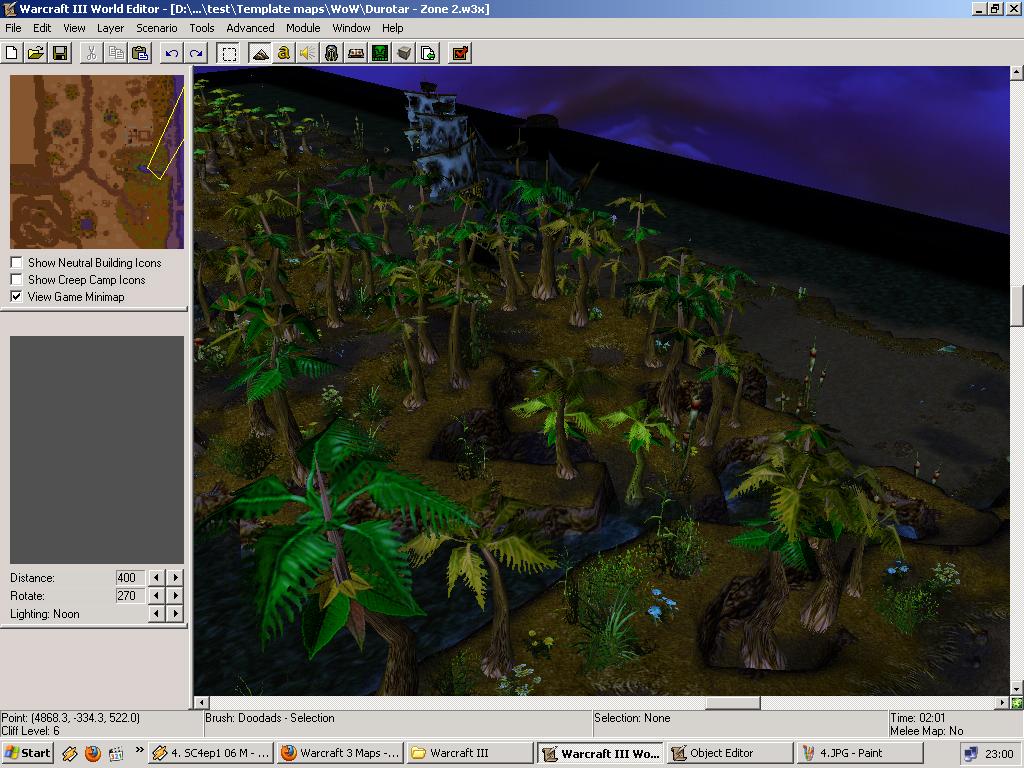Click the Paste clipboard icon
This screenshot has width=1024, height=768.
pos(140,53)
